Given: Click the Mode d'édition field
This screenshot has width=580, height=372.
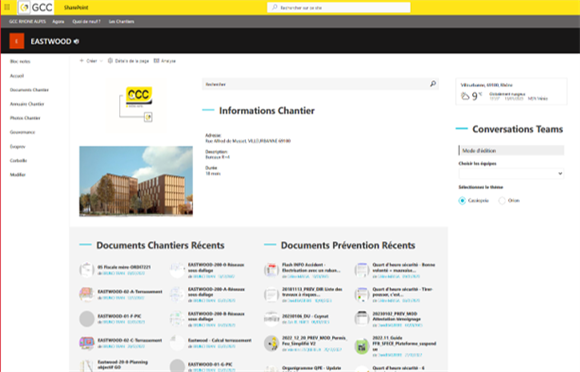Looking at the screenshot, I should pos(511,151).
